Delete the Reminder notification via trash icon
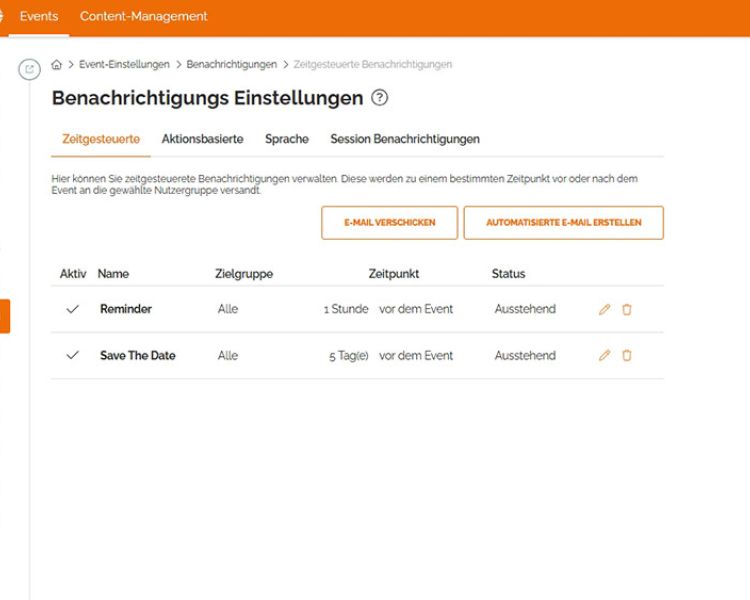 click(627, 310)
